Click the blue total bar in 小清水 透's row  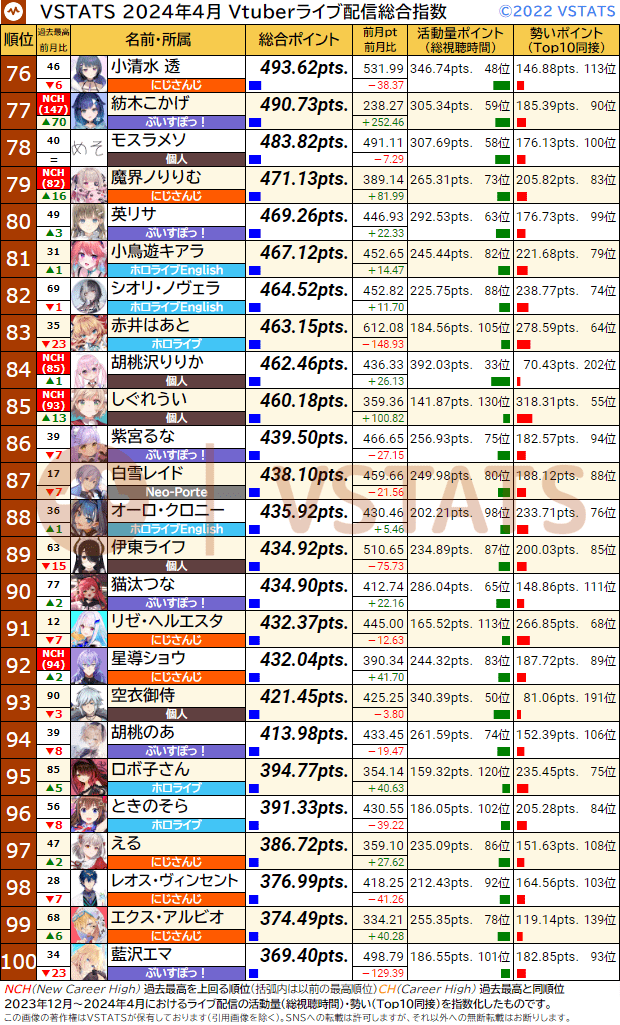pos(255,86)
